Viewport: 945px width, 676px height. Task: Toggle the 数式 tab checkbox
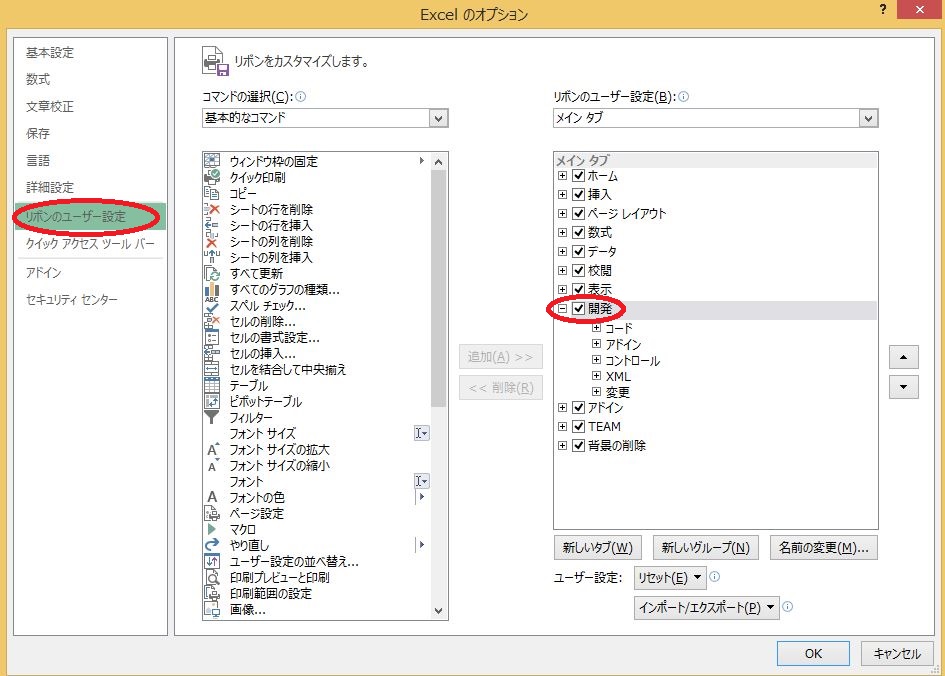pos(579,232)
